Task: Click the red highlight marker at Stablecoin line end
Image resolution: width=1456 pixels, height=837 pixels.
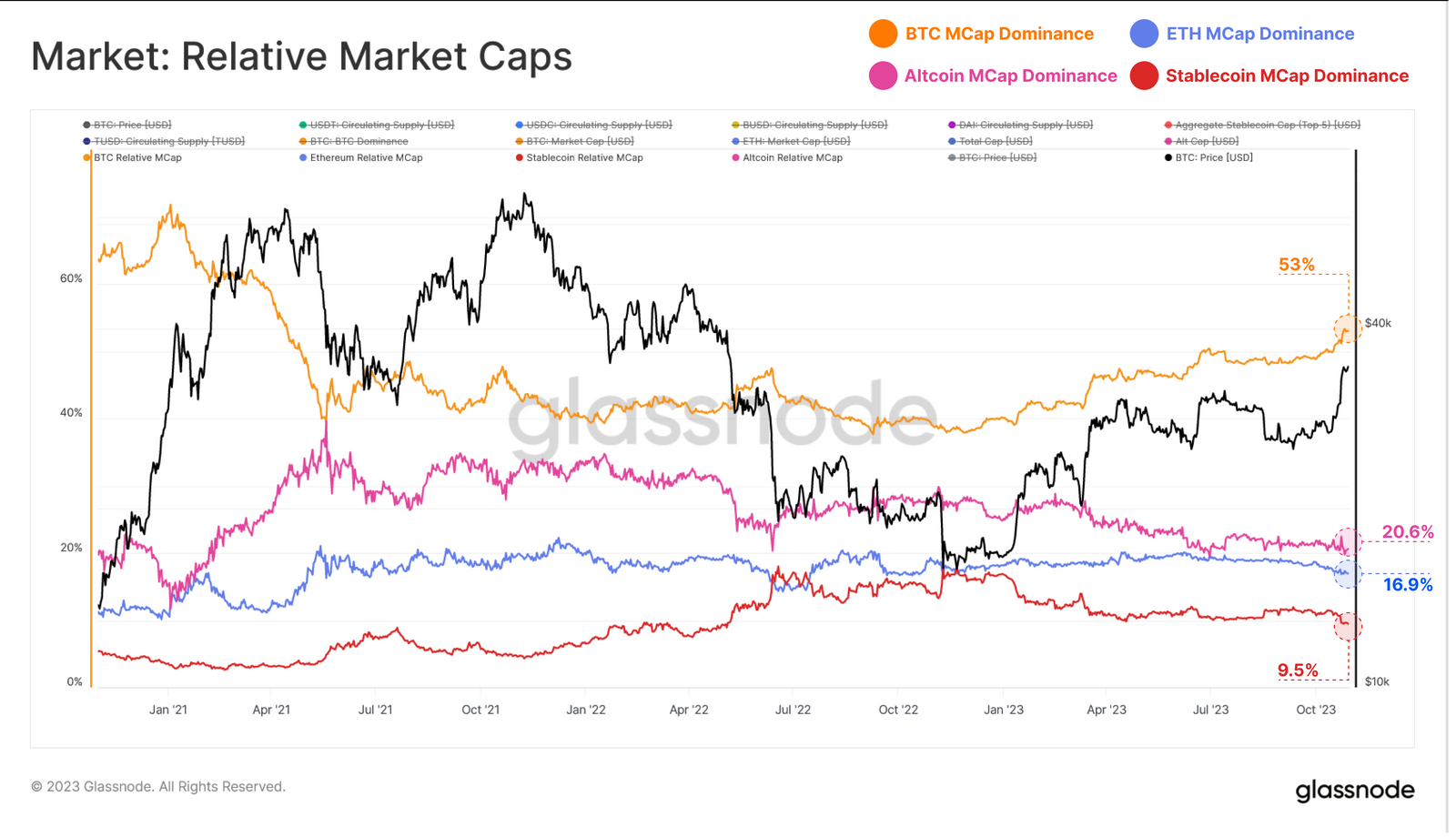Action: (1348, 626)
